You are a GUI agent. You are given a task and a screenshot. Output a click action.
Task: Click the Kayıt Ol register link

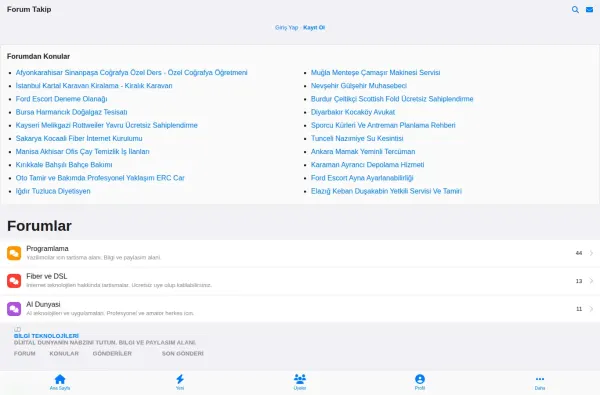pyautogui.click(x=314, y=28)
